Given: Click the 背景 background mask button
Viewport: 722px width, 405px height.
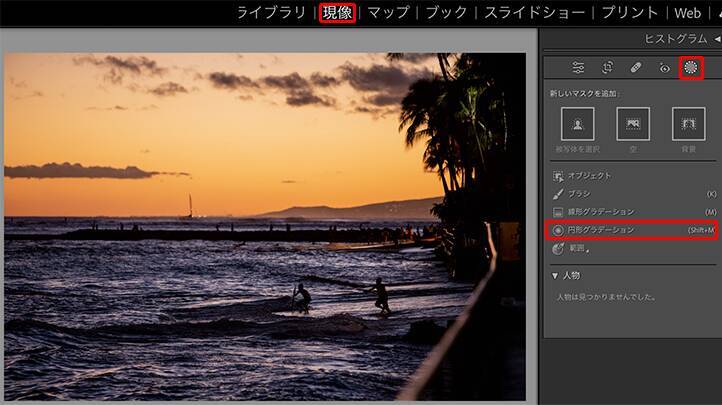Looking at the screenshot, I should pos(688,124).
